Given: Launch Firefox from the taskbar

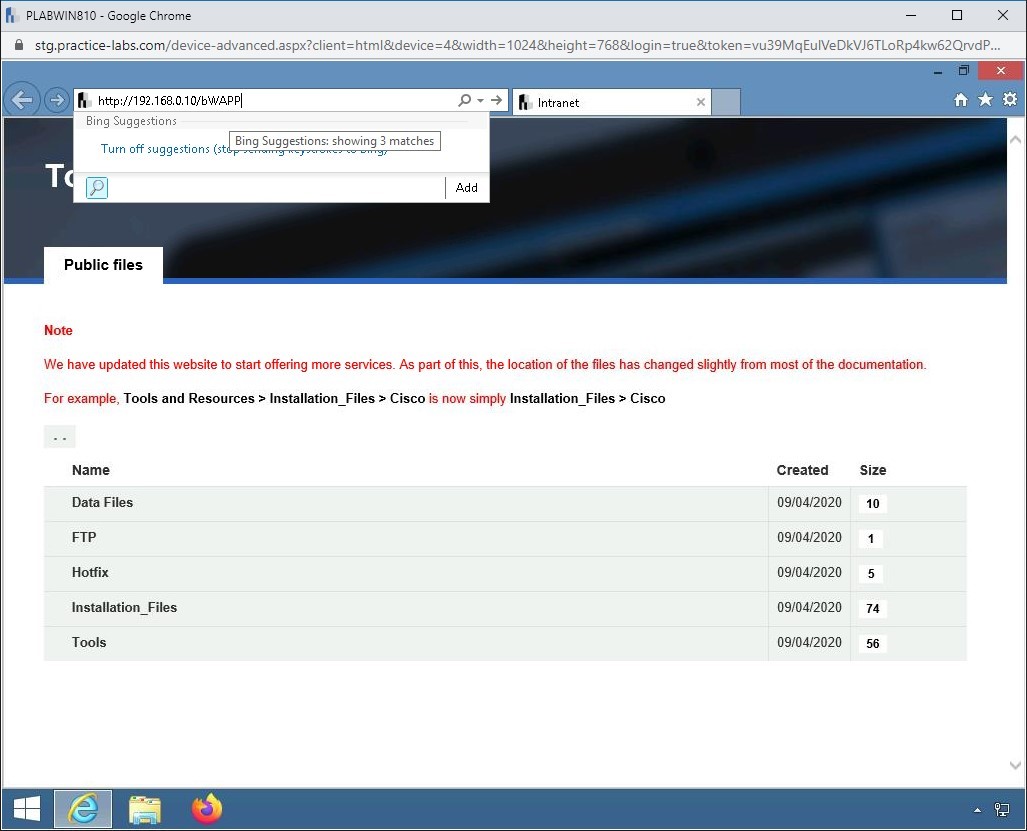Looking at the screenshot, I should [206, 809].
